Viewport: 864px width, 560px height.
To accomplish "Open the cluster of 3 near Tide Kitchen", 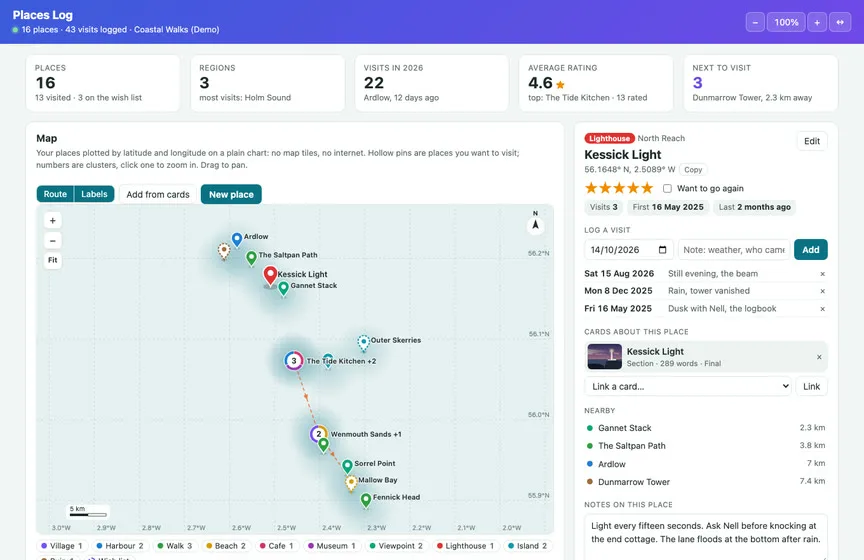I will pyautogui.click(x=294, y=360).
